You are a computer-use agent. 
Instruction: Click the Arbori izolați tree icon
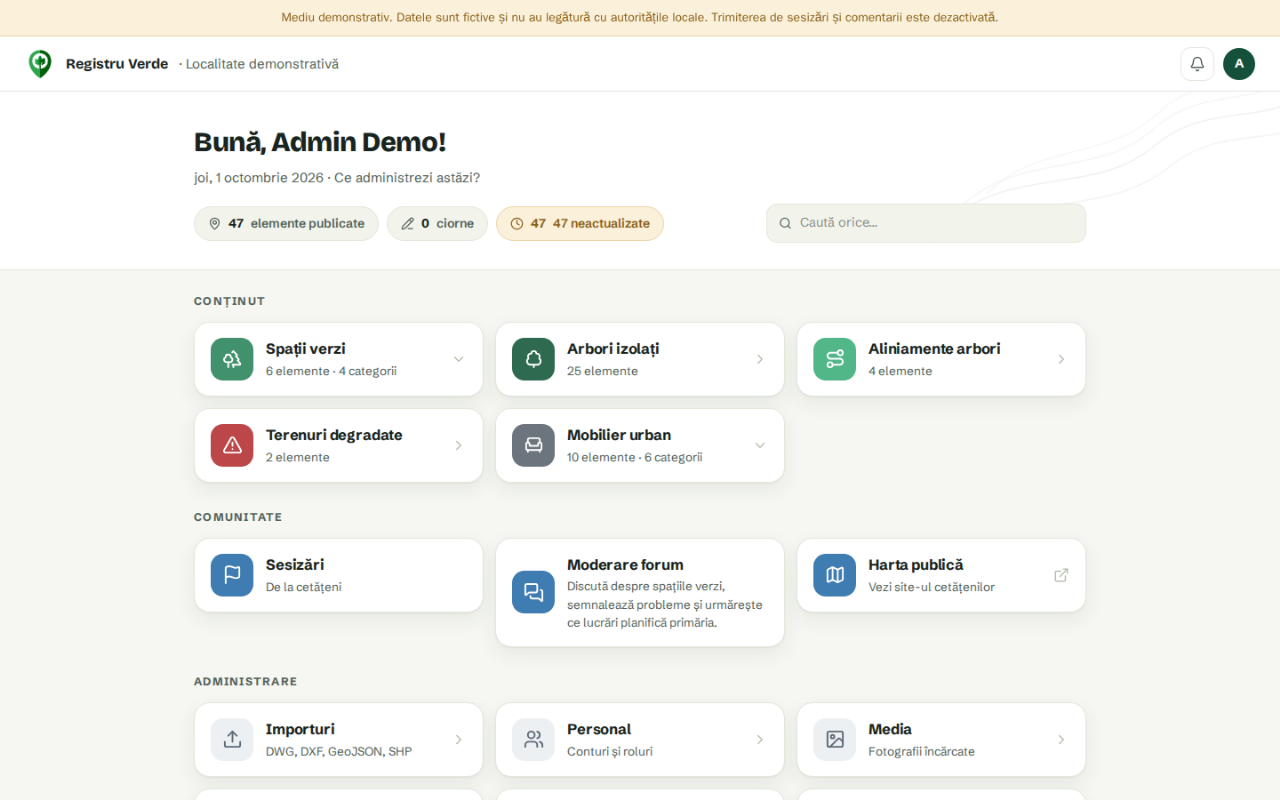click(x=533, y=359)
